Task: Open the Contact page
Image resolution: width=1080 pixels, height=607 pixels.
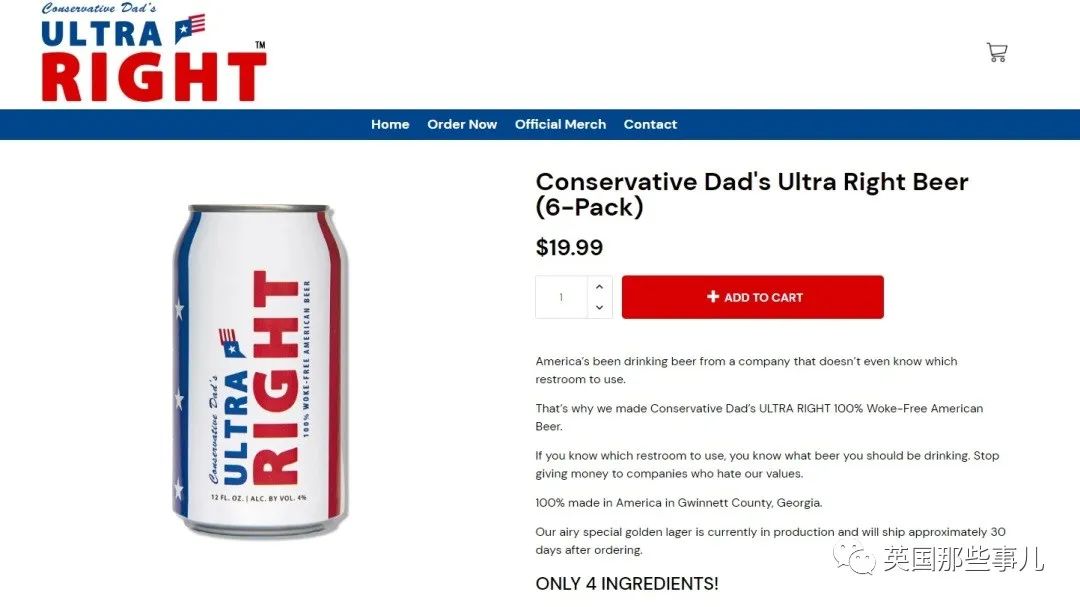Action: tap(650, 125)
